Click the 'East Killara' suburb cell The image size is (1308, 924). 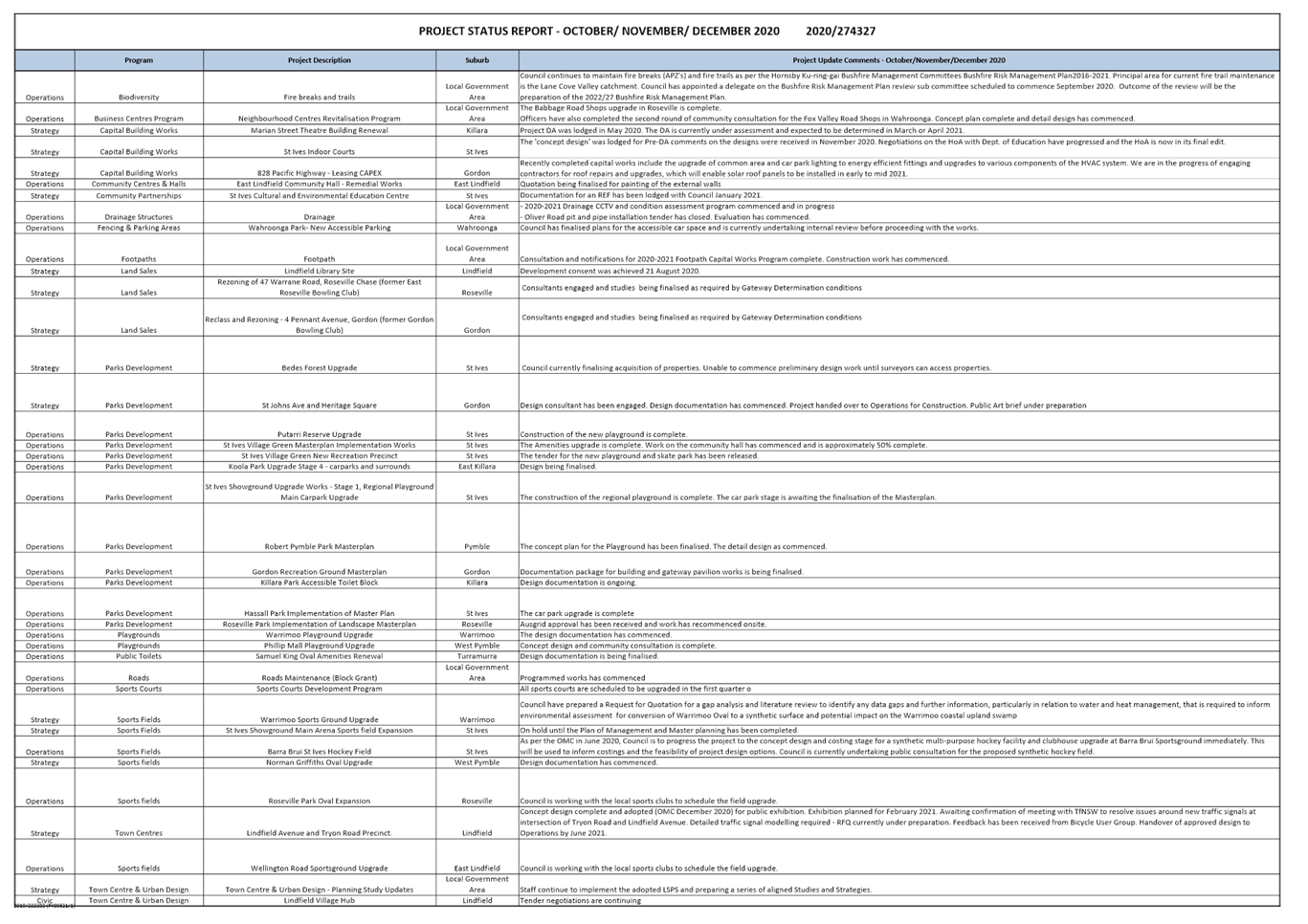477,467
